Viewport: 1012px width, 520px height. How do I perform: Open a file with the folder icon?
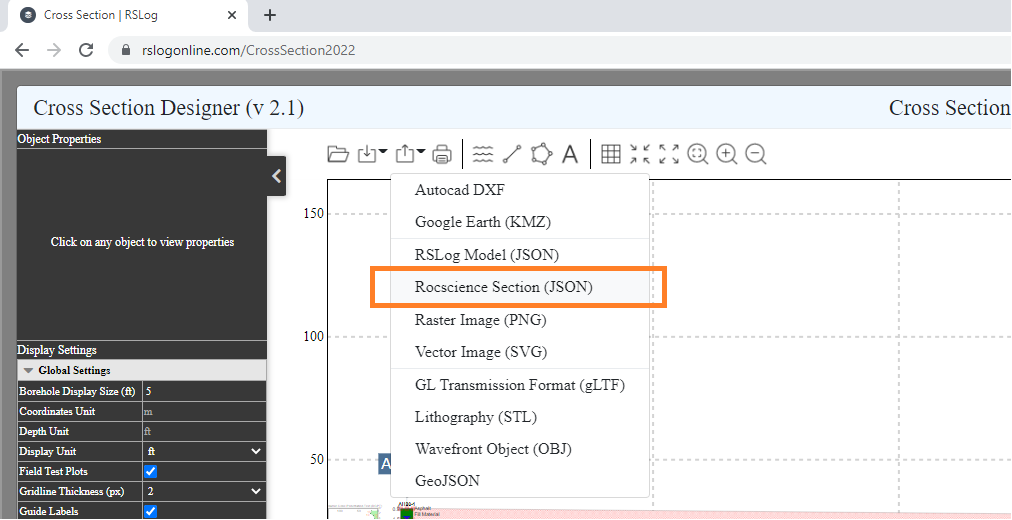[x=338, y=154]
